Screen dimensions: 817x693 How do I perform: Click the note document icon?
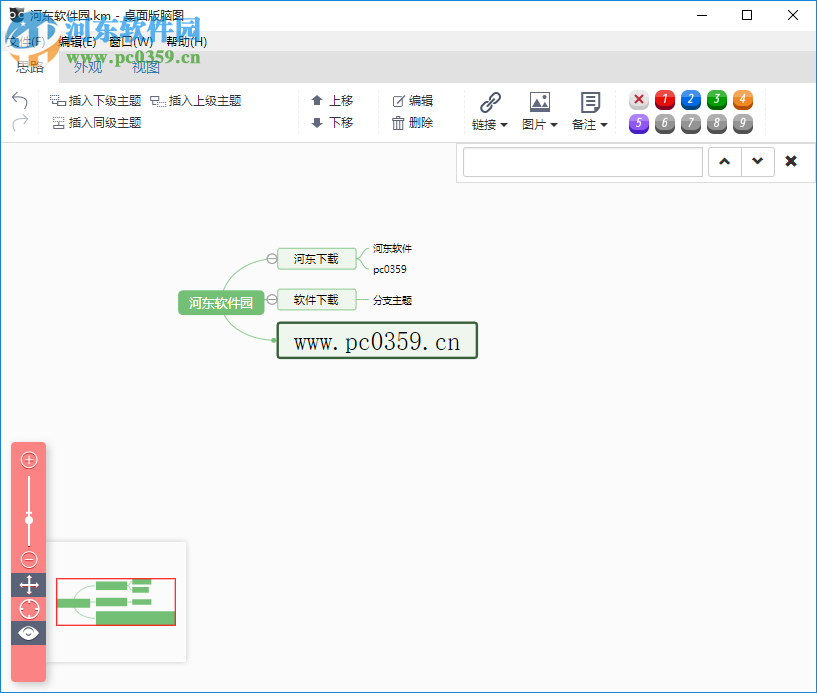[x=590, y=102]
